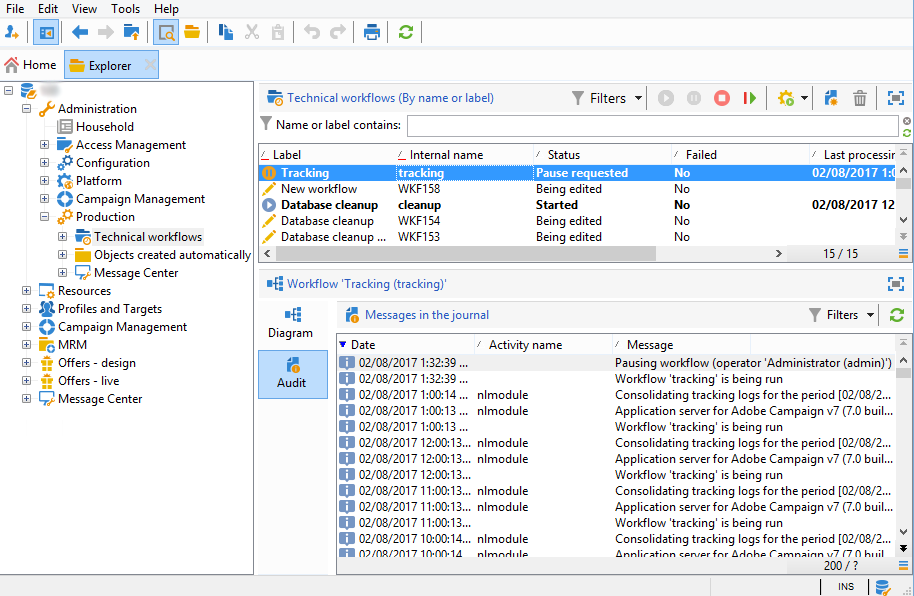Viewport: 914px width, 596px height.
Task: Refresh the journal messages list
Action: 896,315
